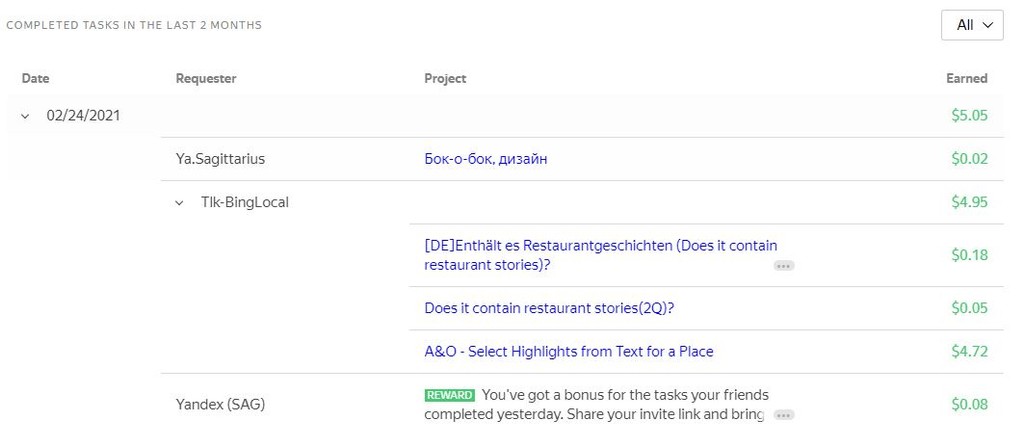This screenshot has width=1024, height=436.
Task: Click the $4.72 earned amount
Action: tap(969, 352)
